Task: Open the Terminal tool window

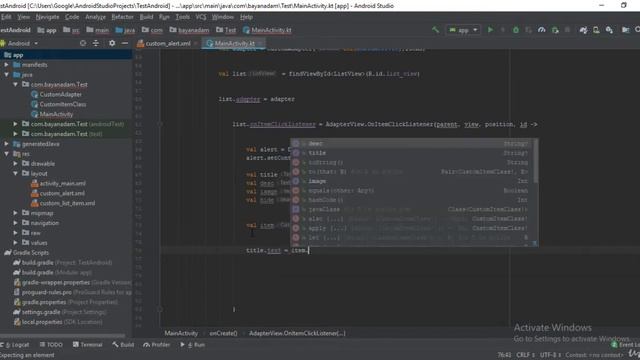Action: click(87, 345)
